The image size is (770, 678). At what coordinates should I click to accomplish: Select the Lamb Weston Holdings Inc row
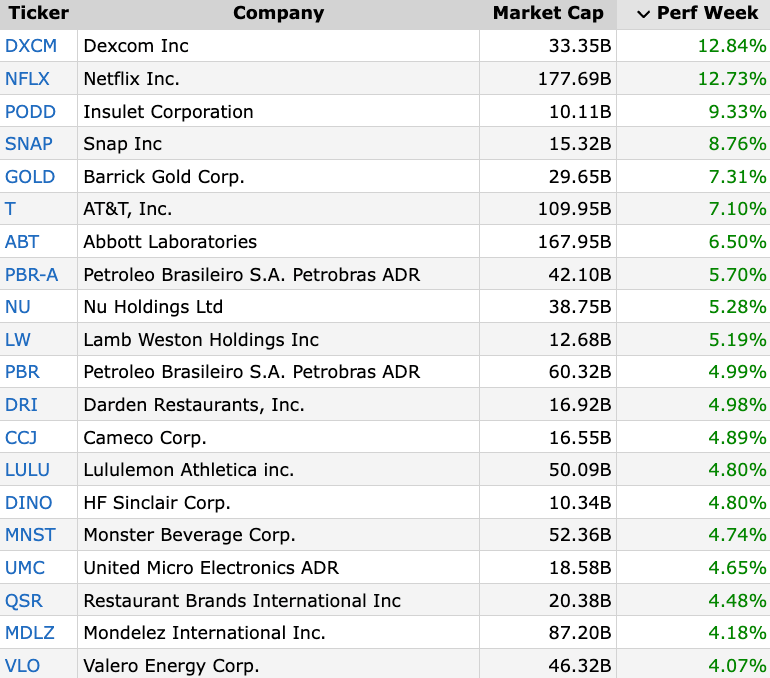click(385, 339)
